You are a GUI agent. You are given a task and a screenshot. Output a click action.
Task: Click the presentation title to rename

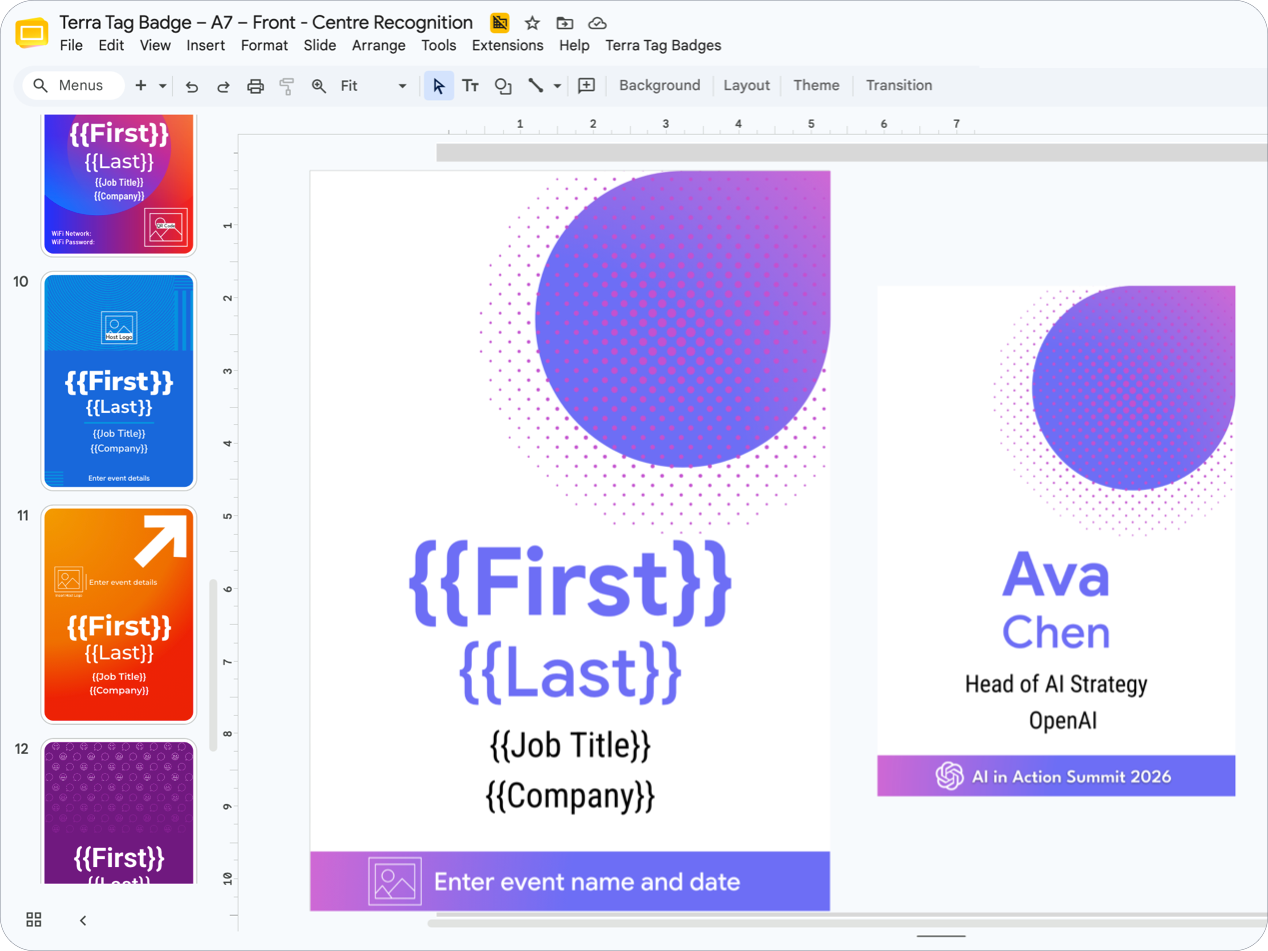click(x=266, y=23)
